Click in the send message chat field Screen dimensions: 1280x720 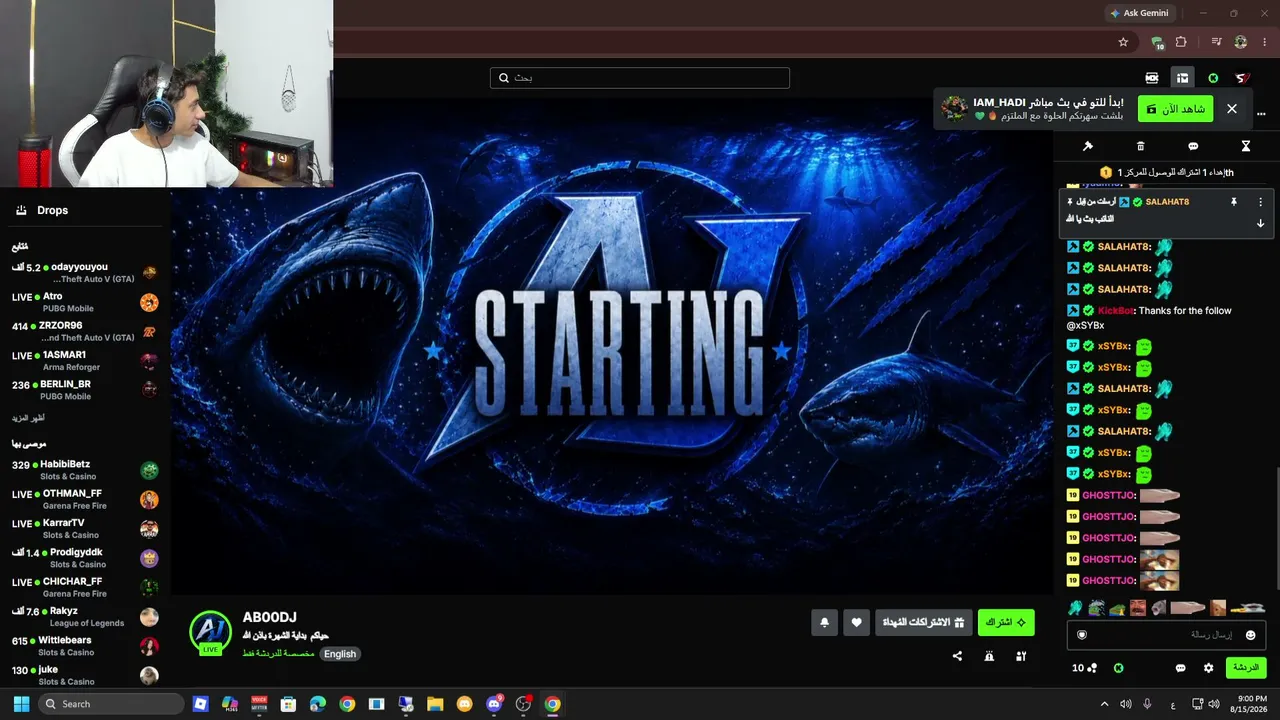pos(1166,635)
